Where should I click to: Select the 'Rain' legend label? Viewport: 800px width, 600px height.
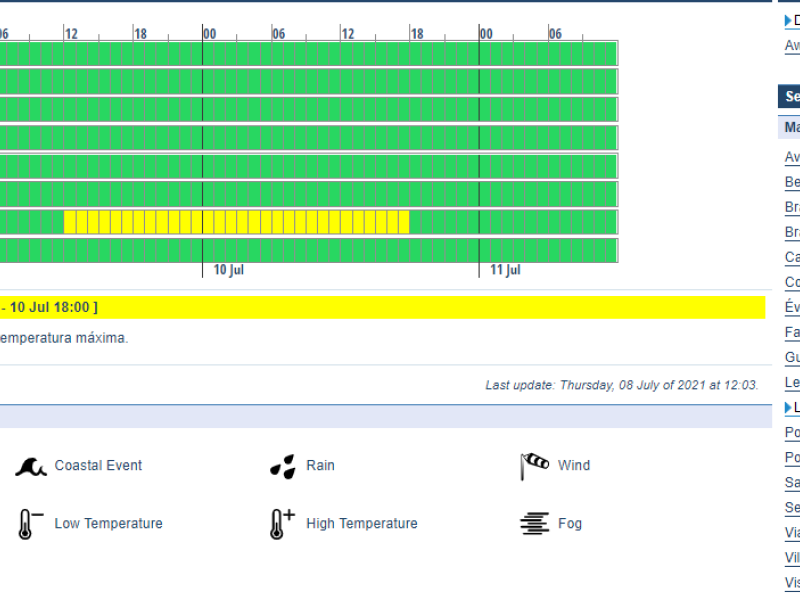click(x=320, y=465)
